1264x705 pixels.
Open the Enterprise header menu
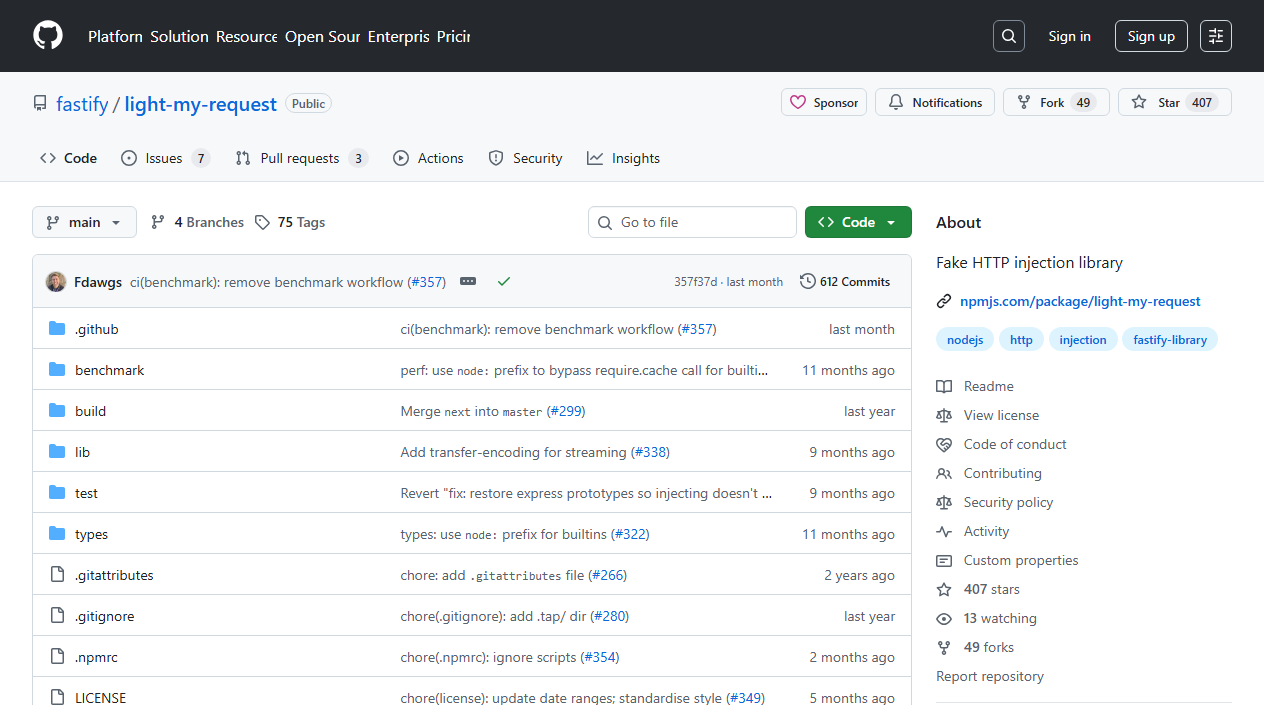(x=398, y=36)
